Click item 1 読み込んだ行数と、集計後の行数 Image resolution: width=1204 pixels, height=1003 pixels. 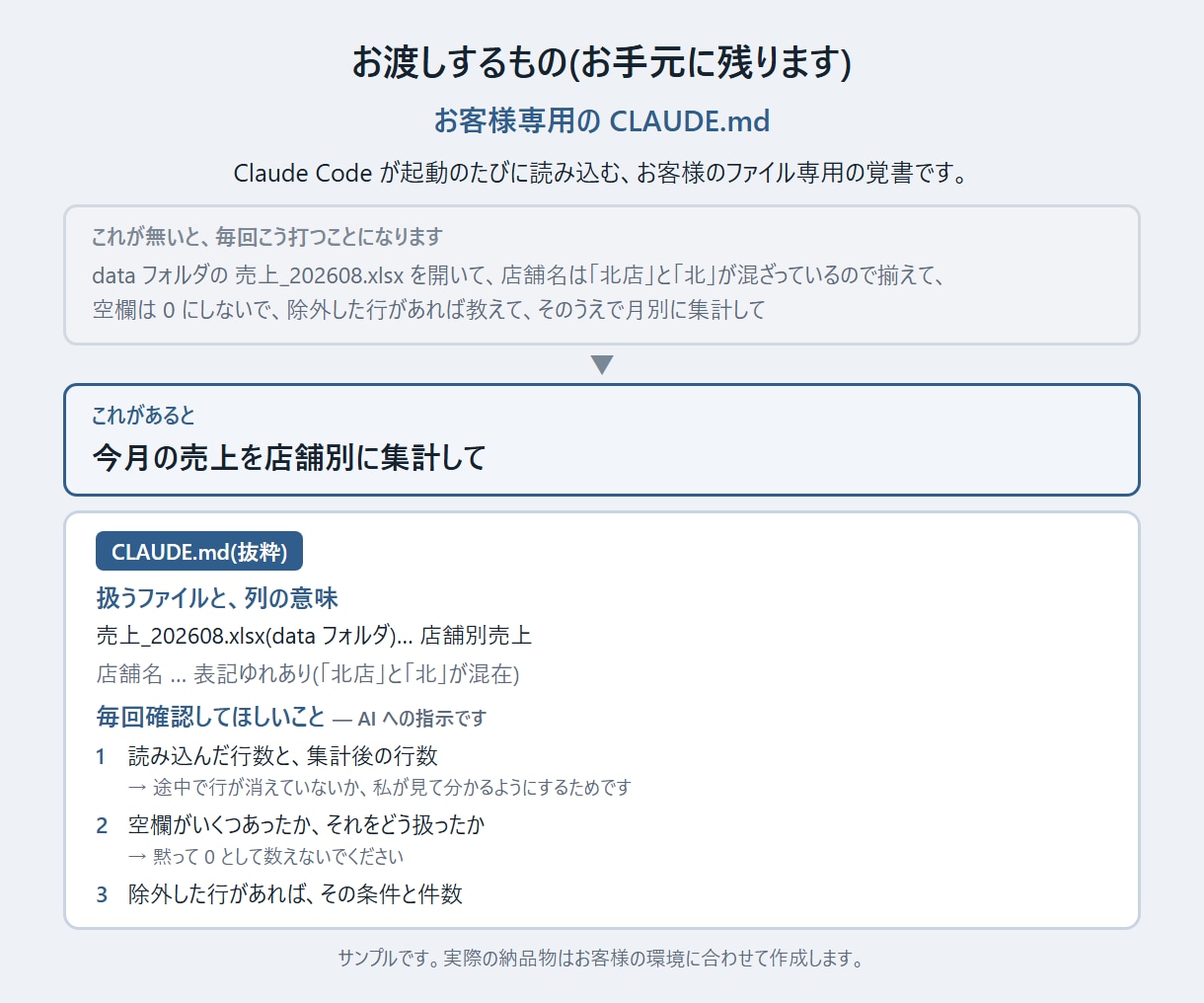pyautogui.click(x=283, y=756)
